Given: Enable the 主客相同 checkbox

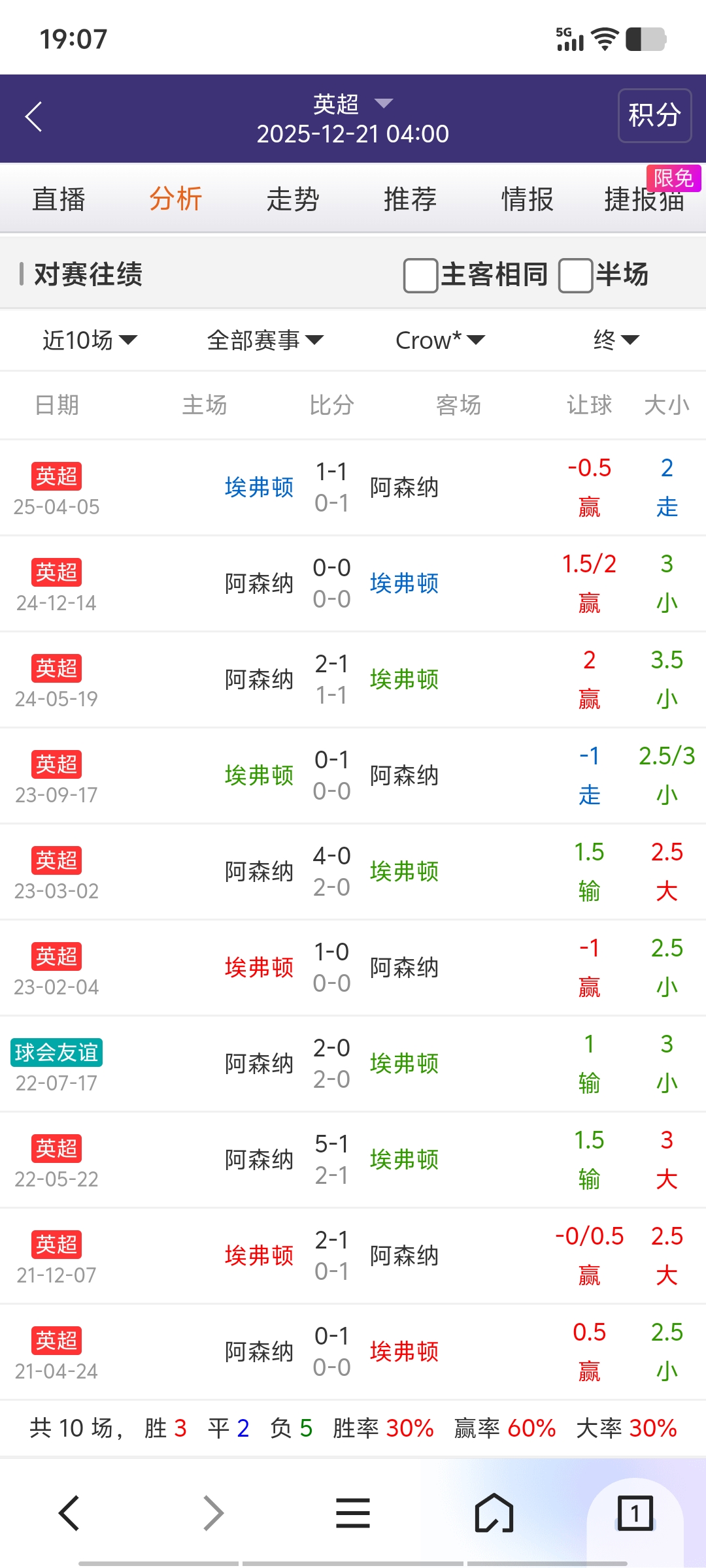Looking at the screenshot, I should [x=420, y=275].
